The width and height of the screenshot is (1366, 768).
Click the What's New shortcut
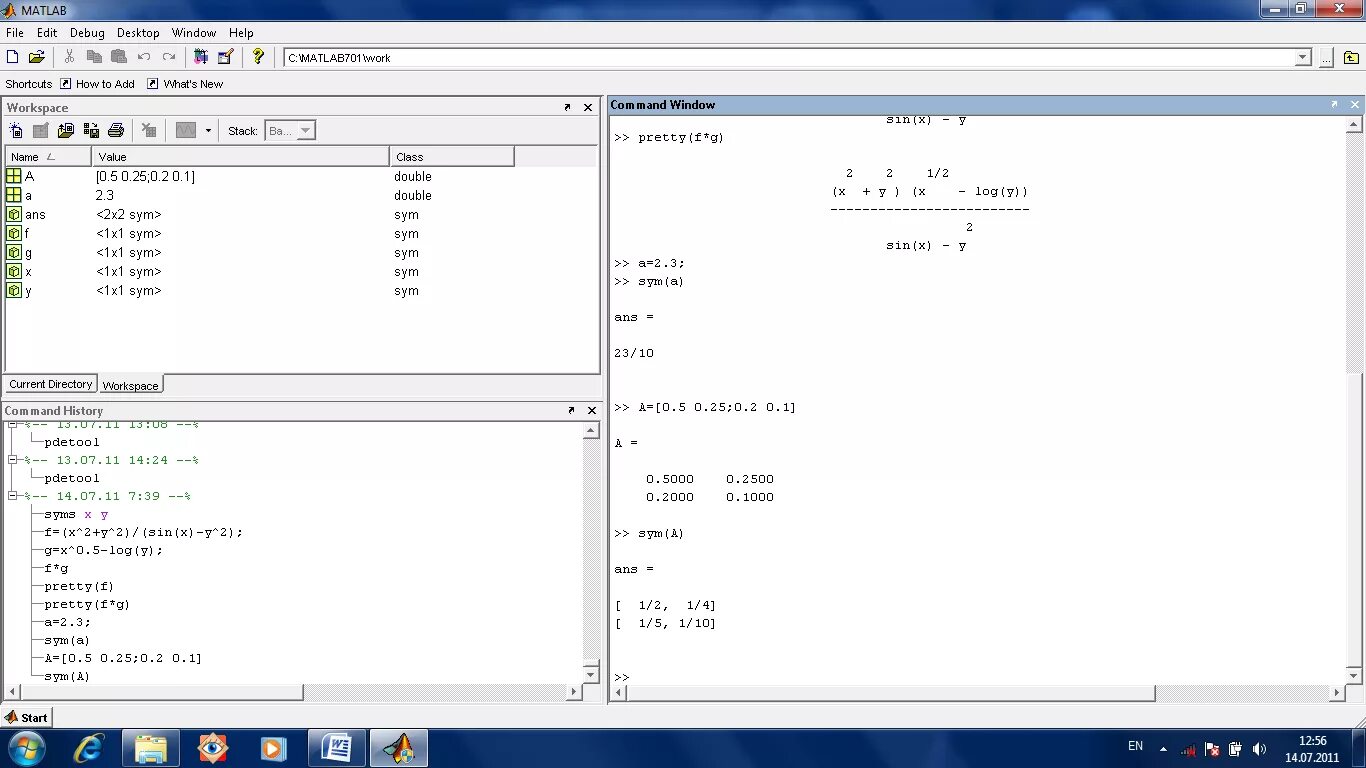(185, 84)
